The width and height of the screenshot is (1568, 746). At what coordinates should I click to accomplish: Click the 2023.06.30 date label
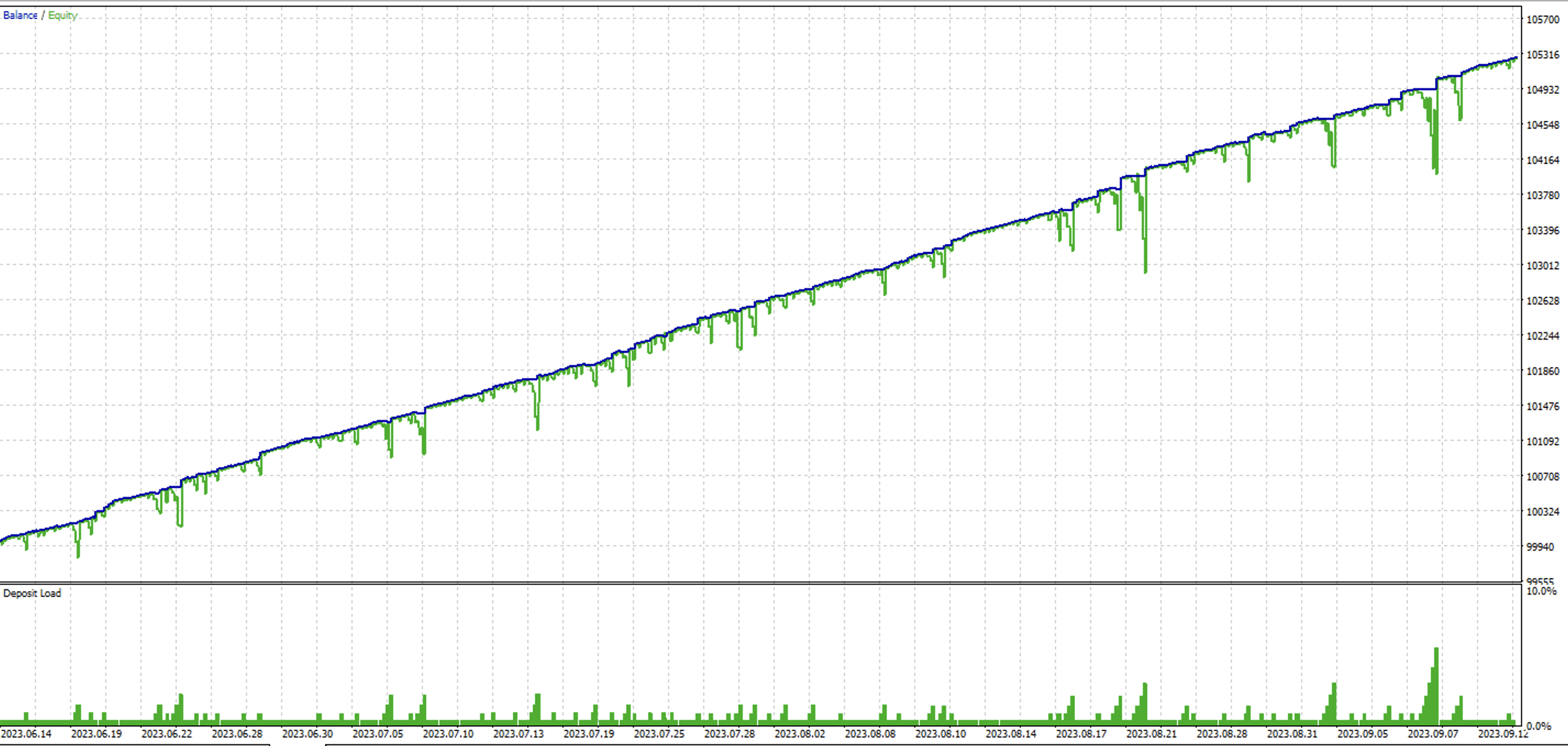coord(307,734)
